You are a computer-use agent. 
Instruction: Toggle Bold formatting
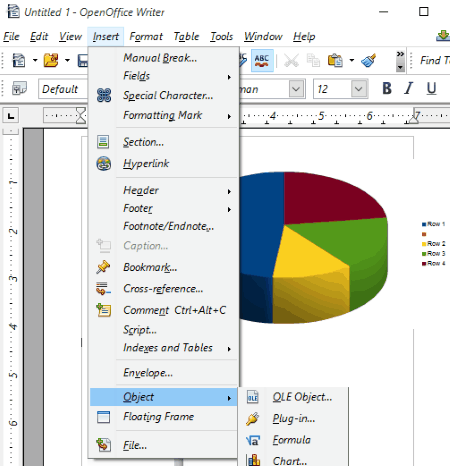click(x=387, y=89)
